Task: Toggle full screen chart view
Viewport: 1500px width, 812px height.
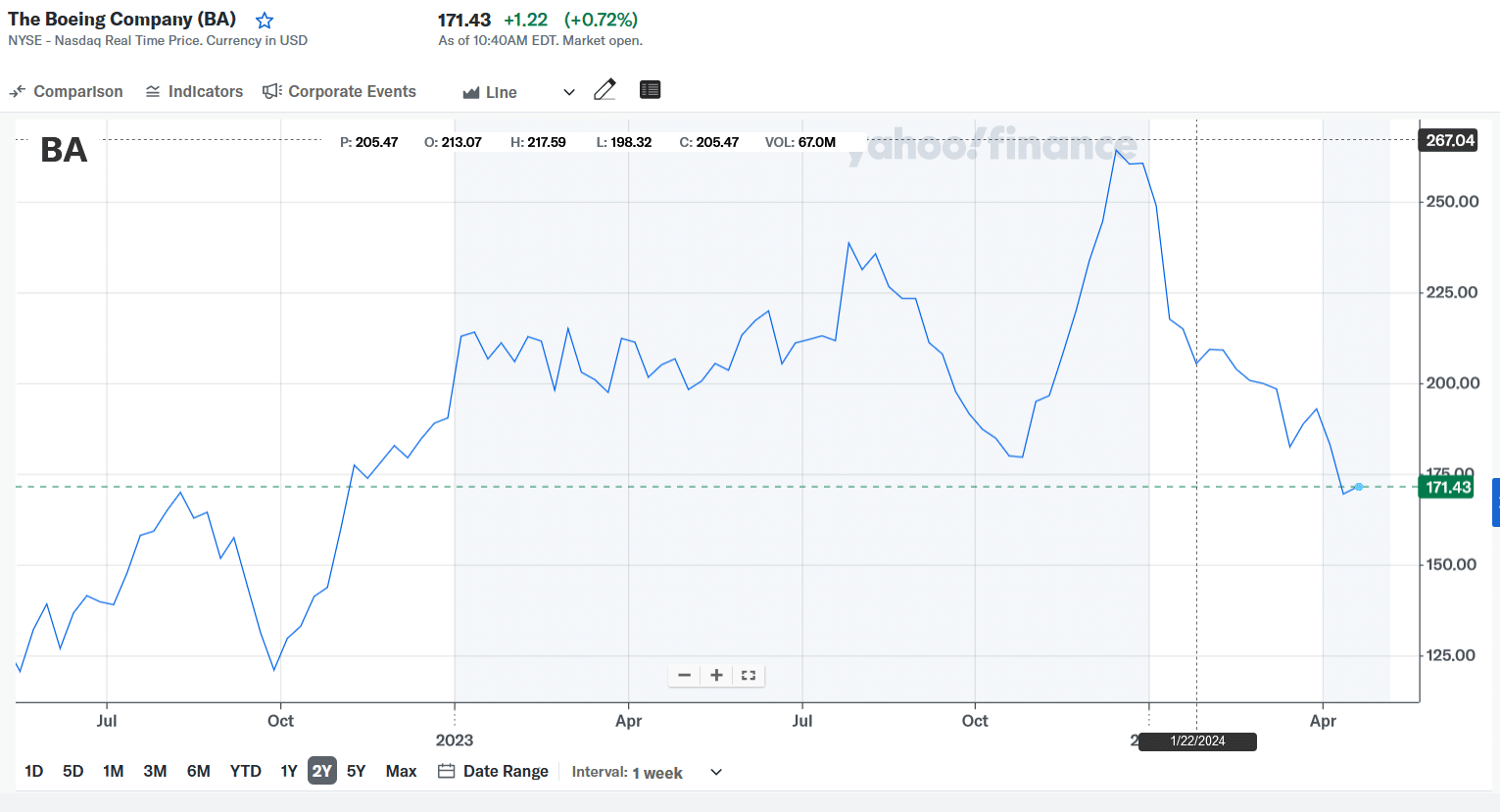Action: [x=749, y=675]
